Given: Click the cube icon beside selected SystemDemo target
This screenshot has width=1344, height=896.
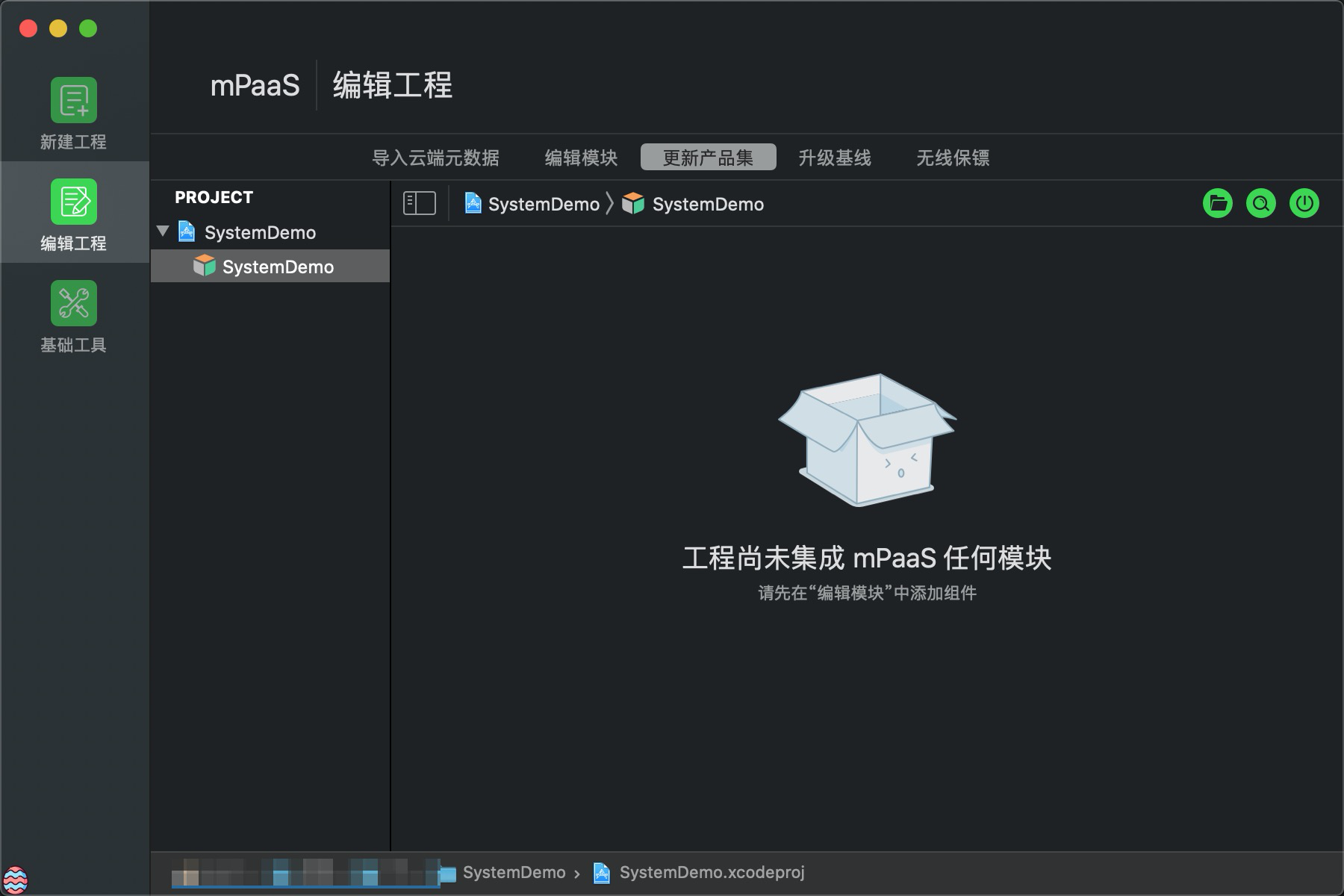Looking at the screenshot, I should coord(204,266).
